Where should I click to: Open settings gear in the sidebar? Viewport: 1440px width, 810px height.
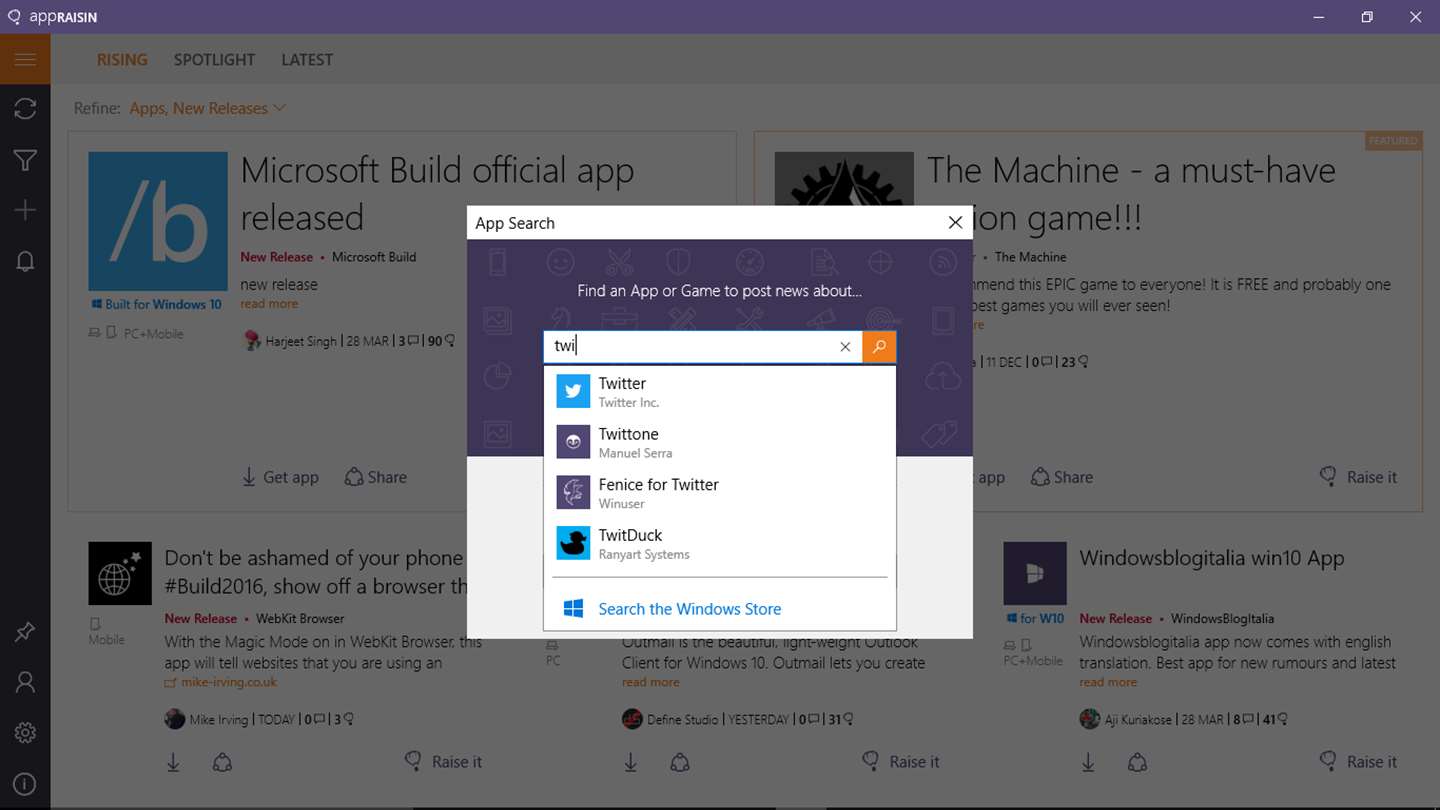[25, 733]
